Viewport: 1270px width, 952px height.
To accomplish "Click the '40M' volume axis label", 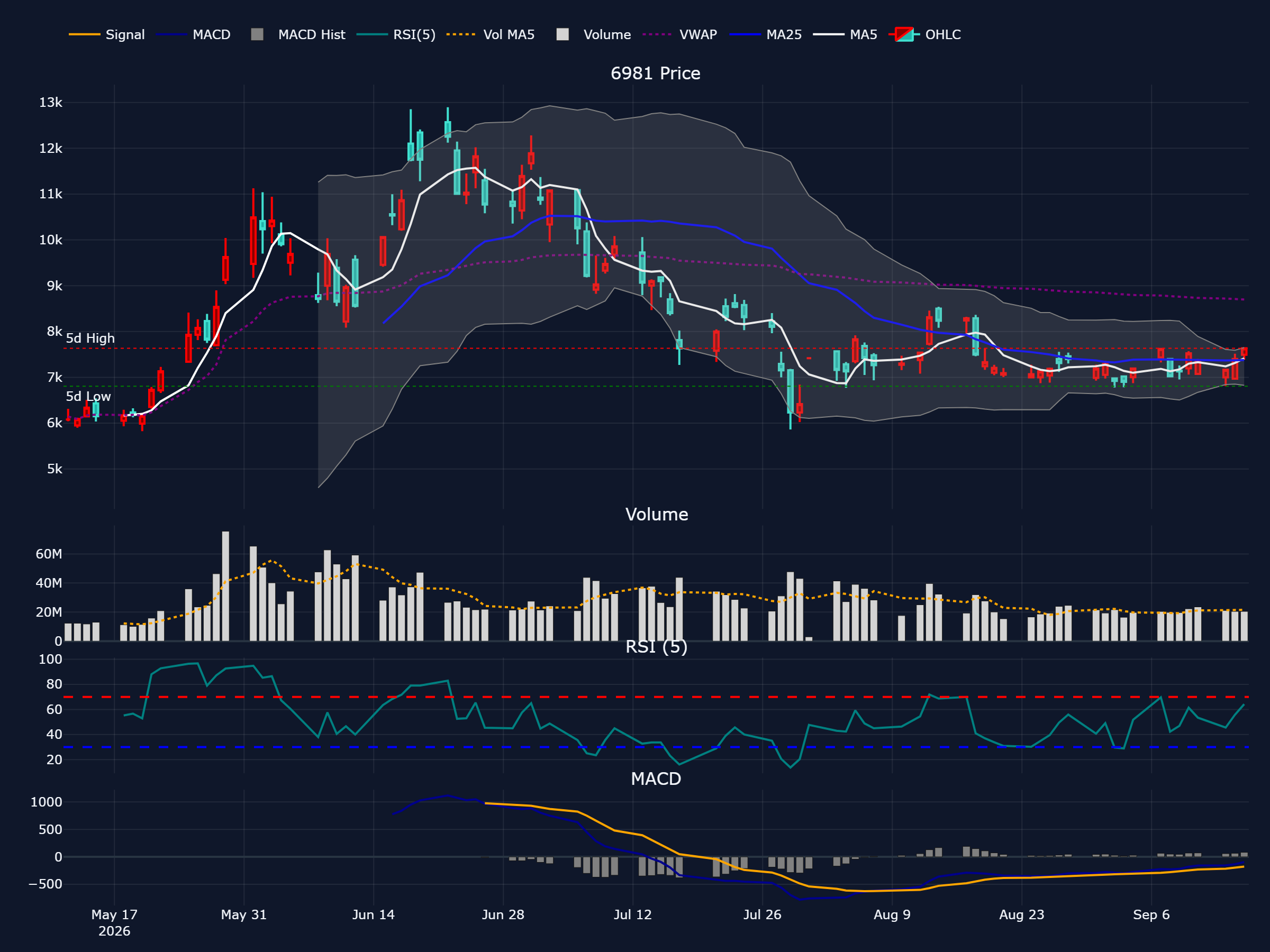I will [x=49, y=583].
